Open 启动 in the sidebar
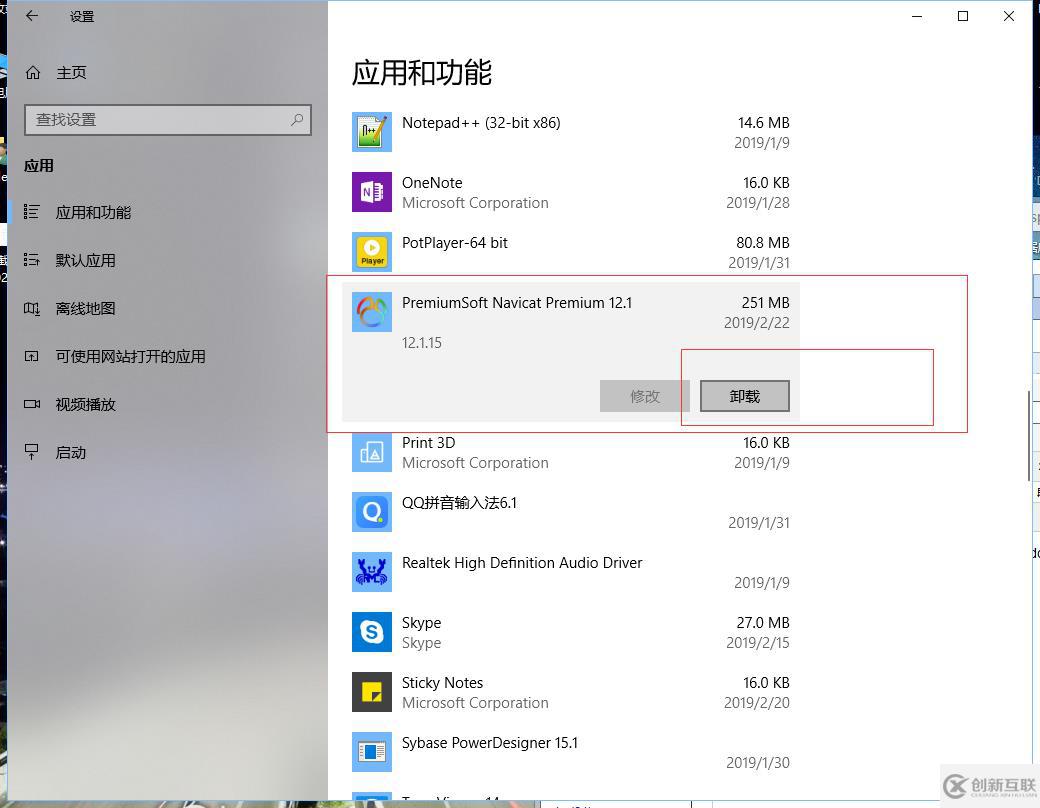This screenshot has height=808, width=1040. pyautogui.click(x=70, y=452)
